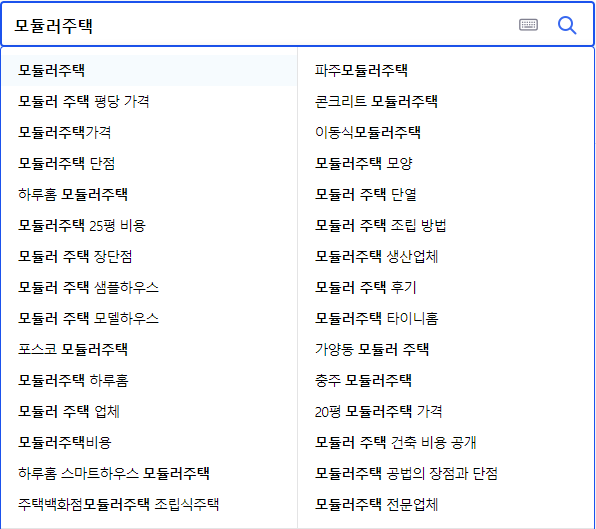Select suggestion 모듈러주택 단점
596x529 pixels.
click(67, 163)
